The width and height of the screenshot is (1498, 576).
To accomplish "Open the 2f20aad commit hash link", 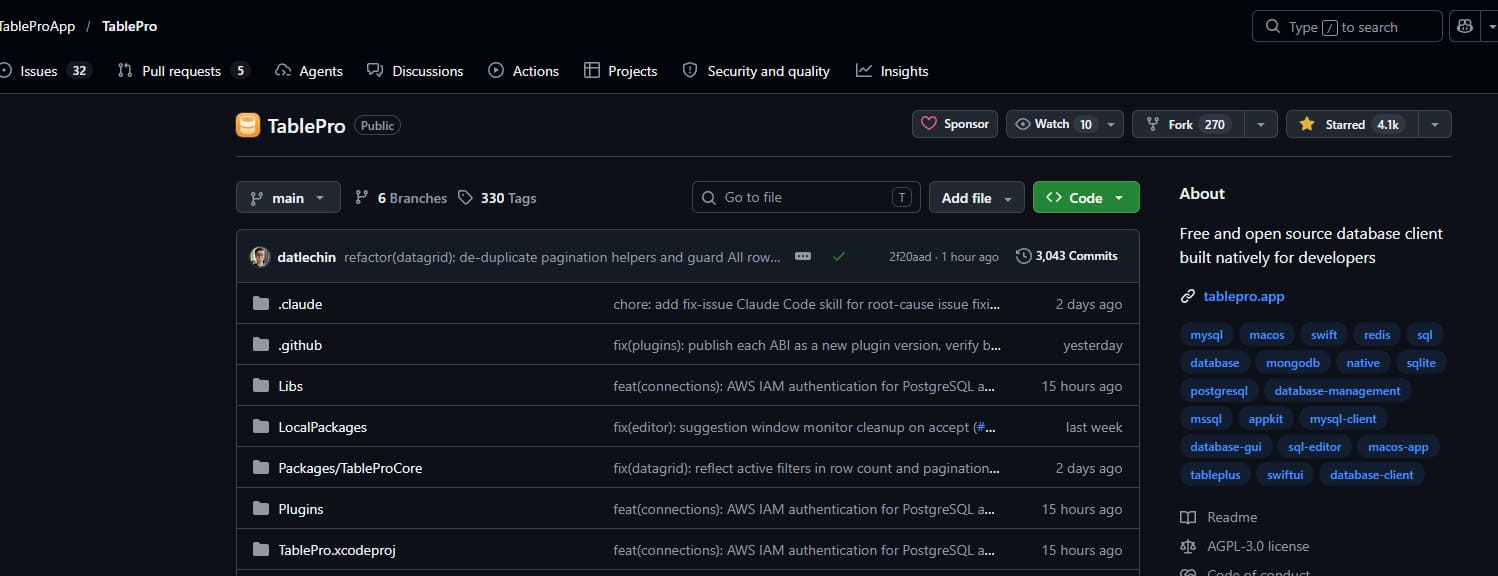I will coord(910,257).
